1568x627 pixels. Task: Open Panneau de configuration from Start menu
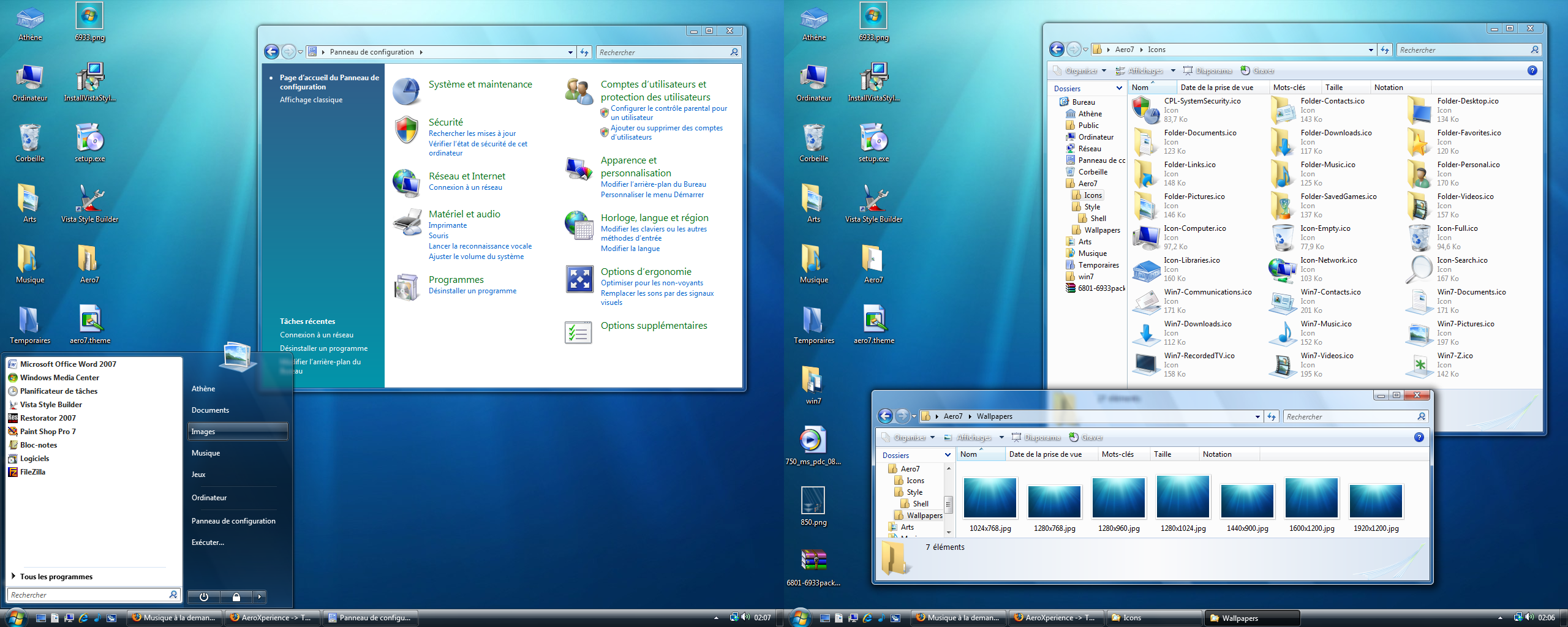coord(233,521)
